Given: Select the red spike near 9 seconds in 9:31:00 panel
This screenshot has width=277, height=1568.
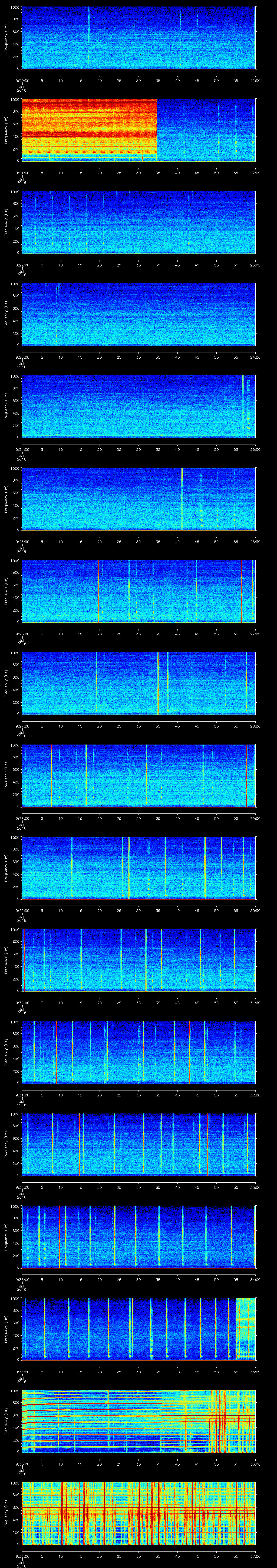Looking at the screenshot, I should point(57,1052).
